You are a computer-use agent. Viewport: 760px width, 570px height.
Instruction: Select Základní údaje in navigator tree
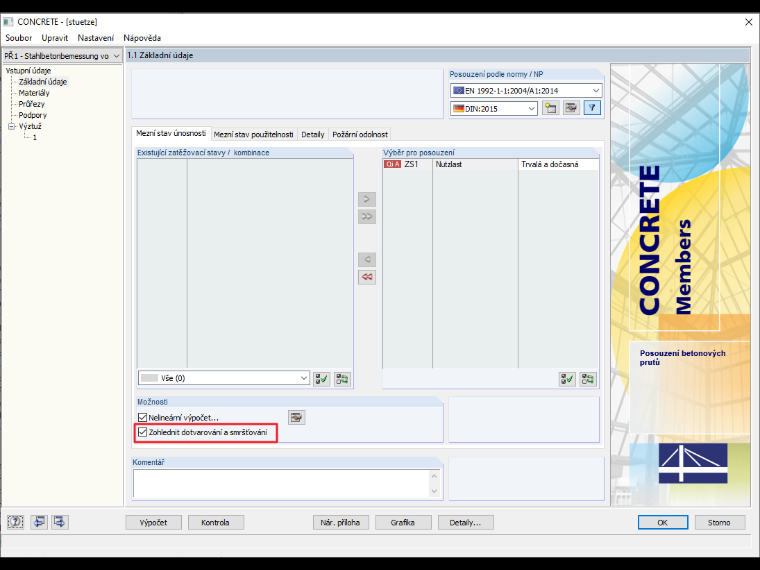43,82
